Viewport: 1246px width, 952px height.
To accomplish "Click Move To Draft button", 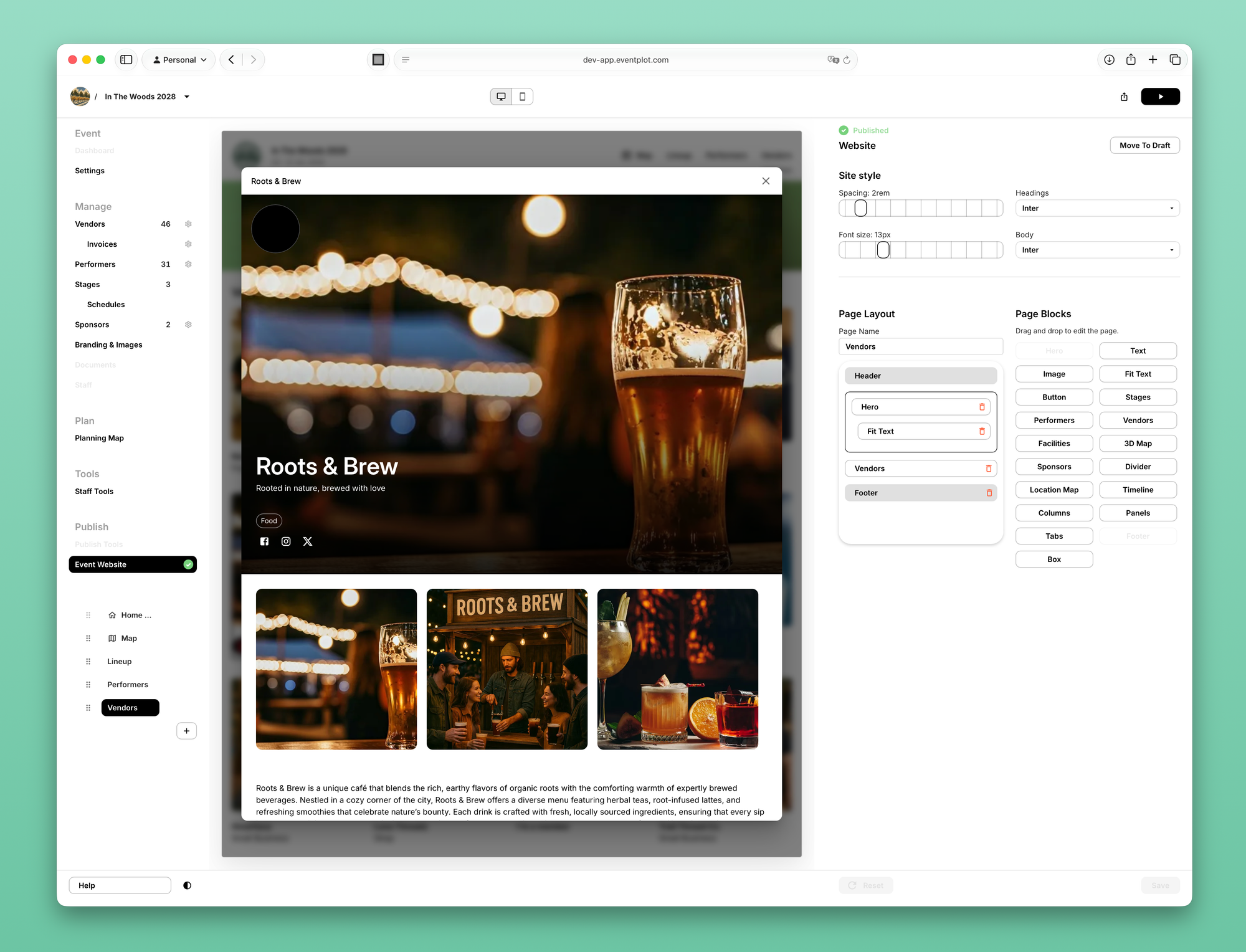I will coord(1144,145).
